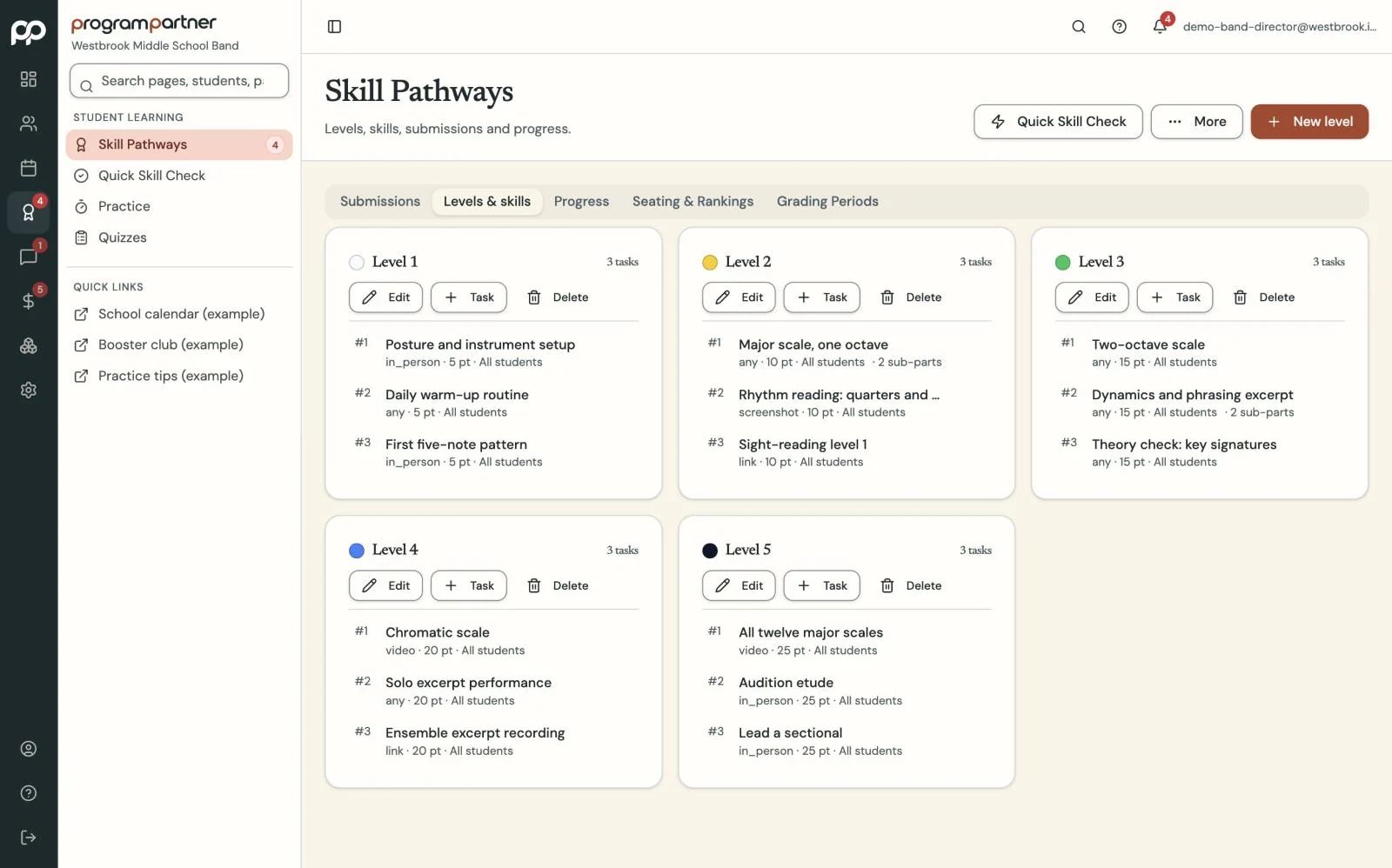This screenshot has width=1392, height=868.
Task: Click the New level button
Action: tap(1309, 122)
